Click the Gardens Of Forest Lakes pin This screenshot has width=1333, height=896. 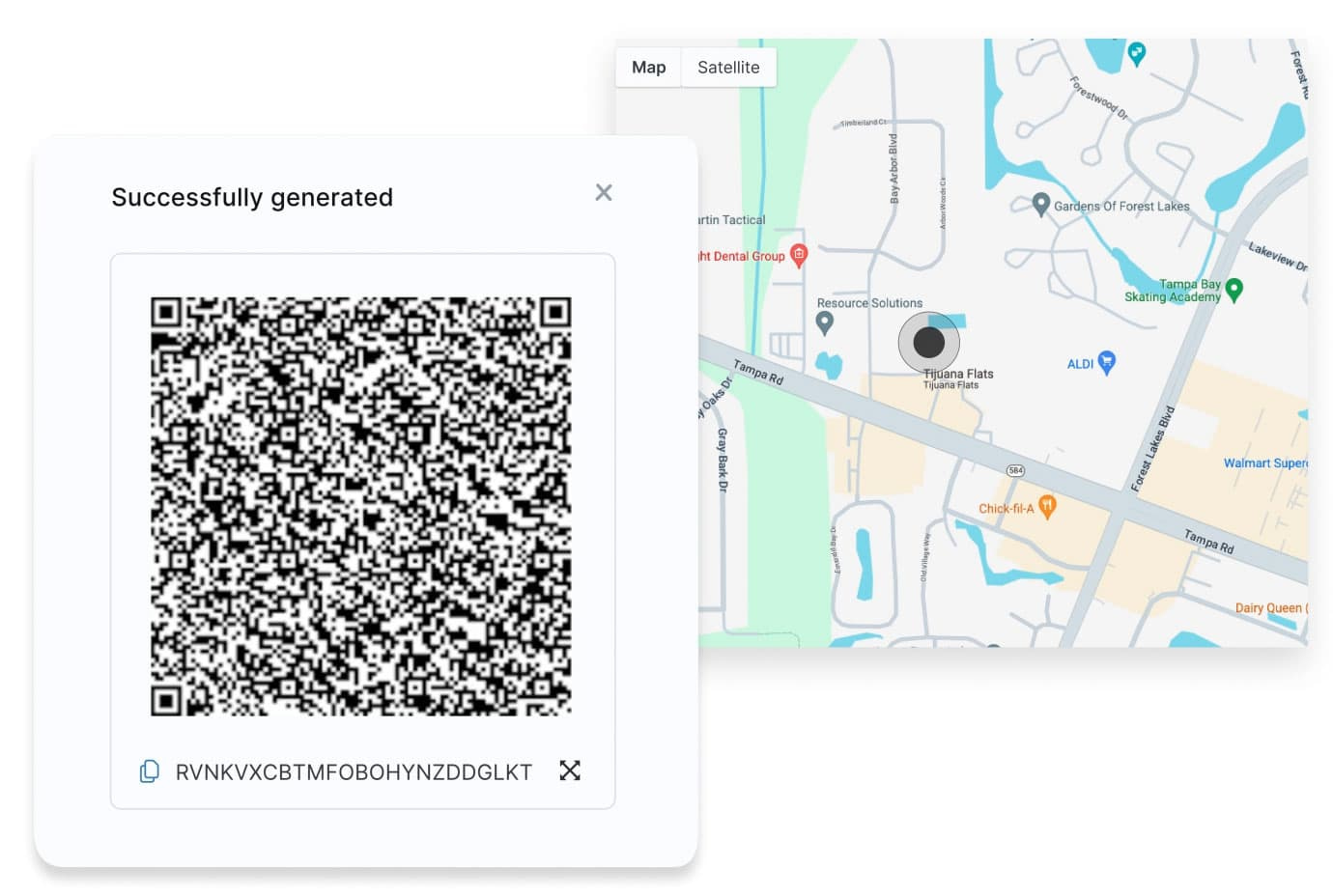[x=1040, y=204]
